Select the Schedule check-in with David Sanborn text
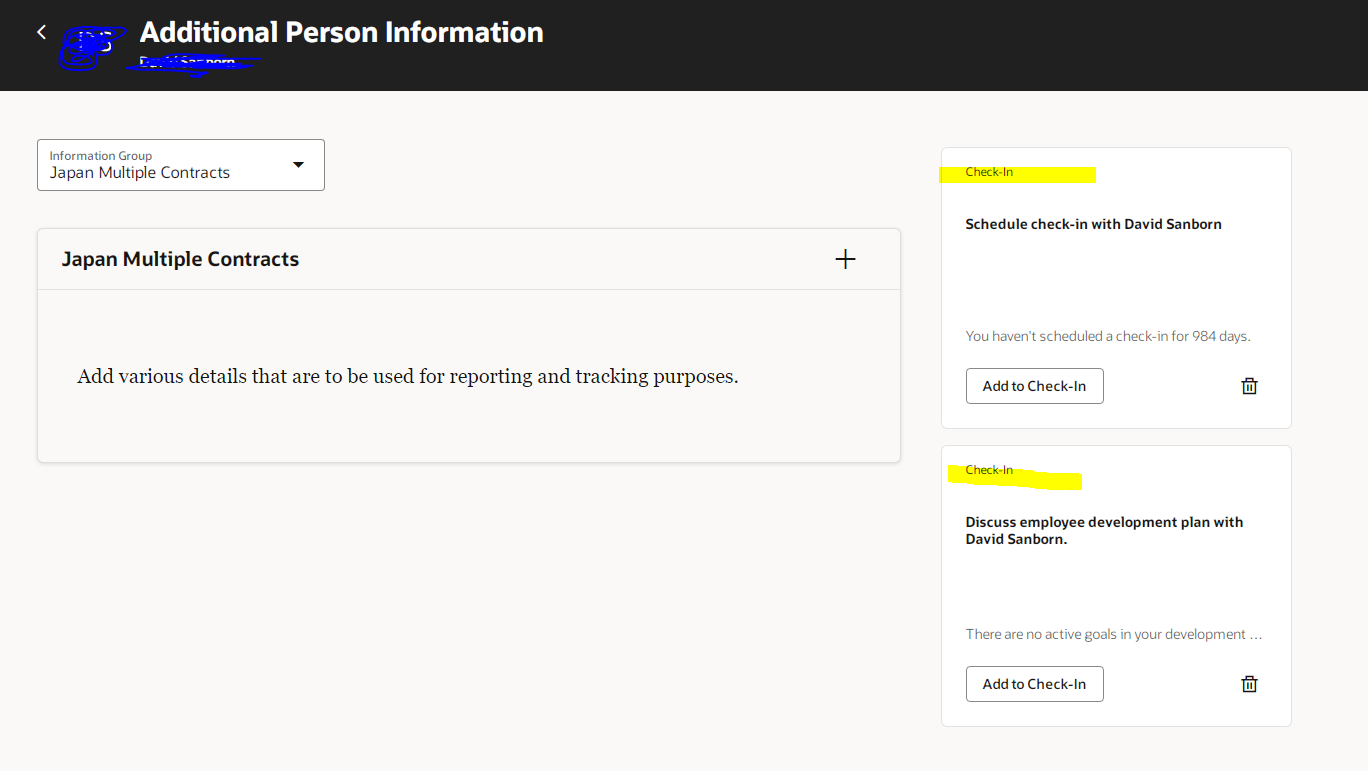Image resolution: width=1368 pixels, height=771 pixels. click(1093, 224)
